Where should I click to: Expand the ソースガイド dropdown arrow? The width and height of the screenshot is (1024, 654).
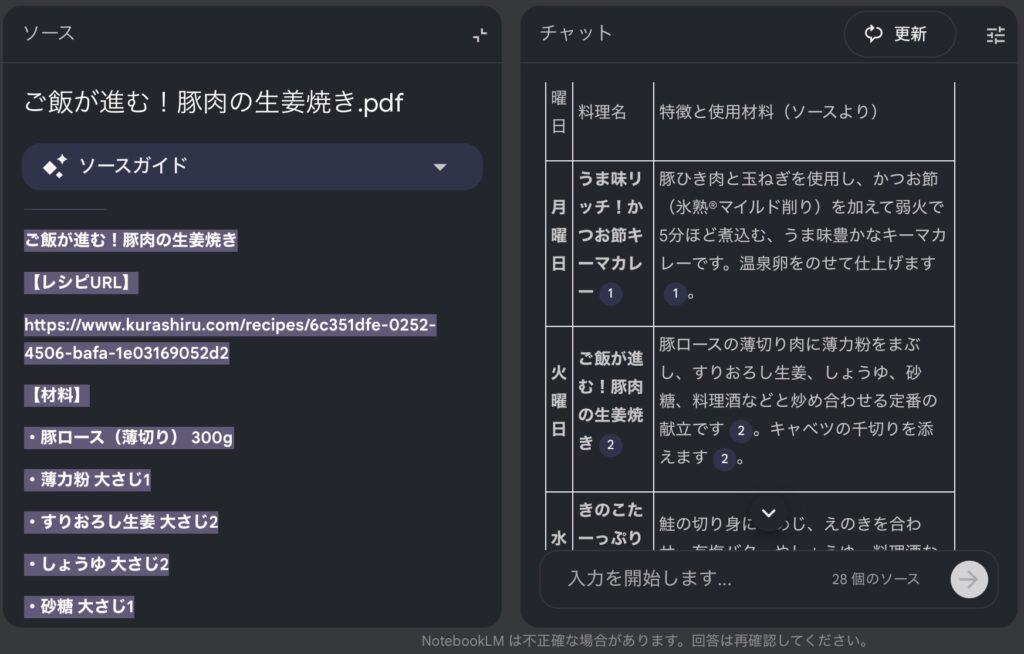coord(439,167)
